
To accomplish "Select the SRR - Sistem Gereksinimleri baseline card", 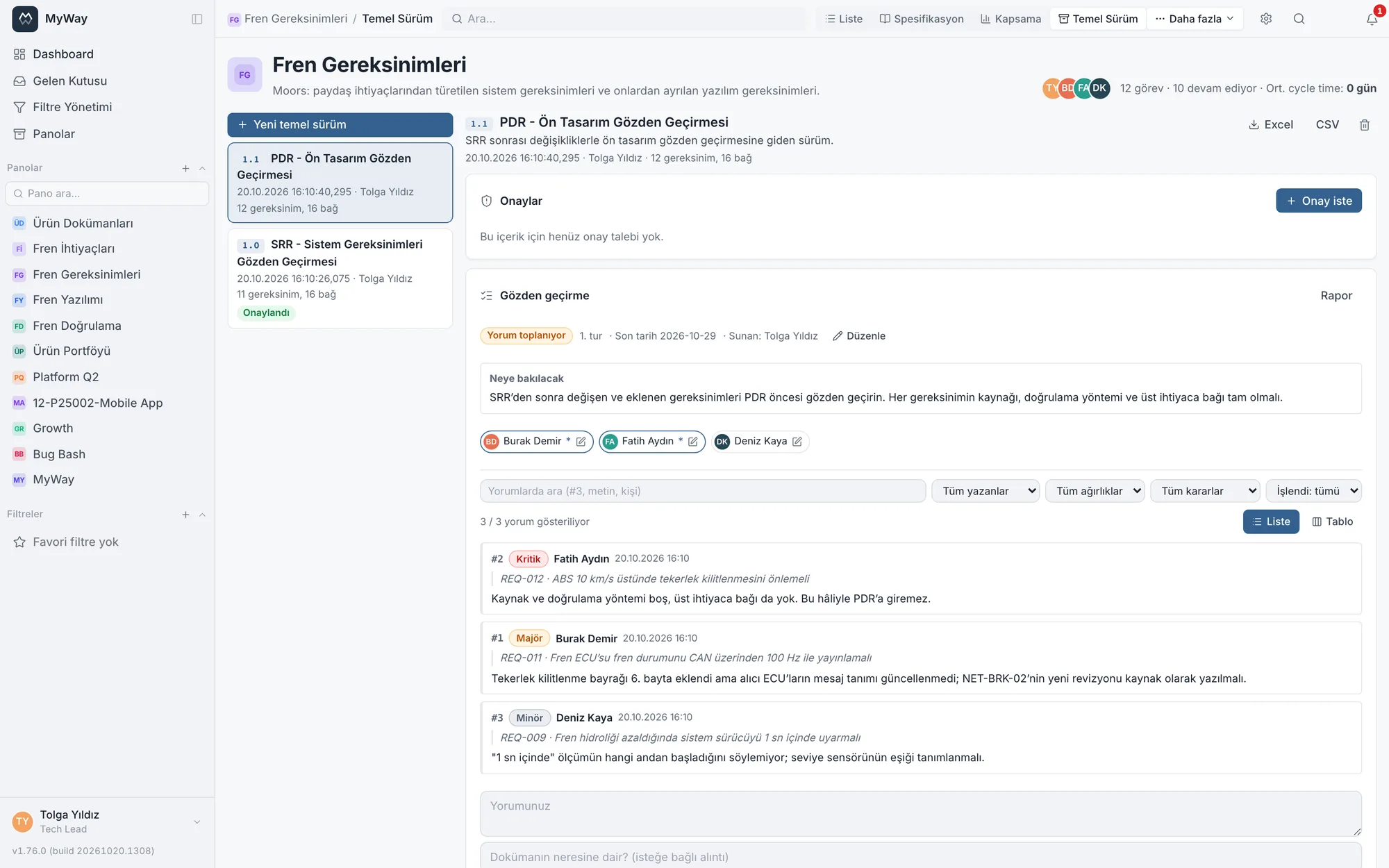I will pos(340,278).
